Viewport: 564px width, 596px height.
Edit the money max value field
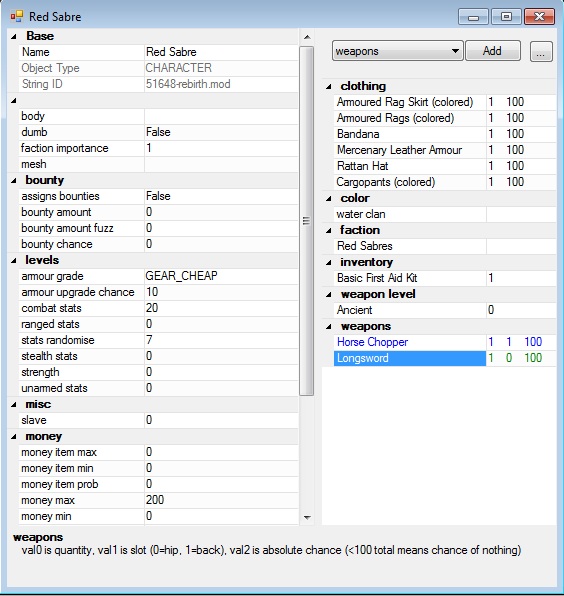click(220, 500)
